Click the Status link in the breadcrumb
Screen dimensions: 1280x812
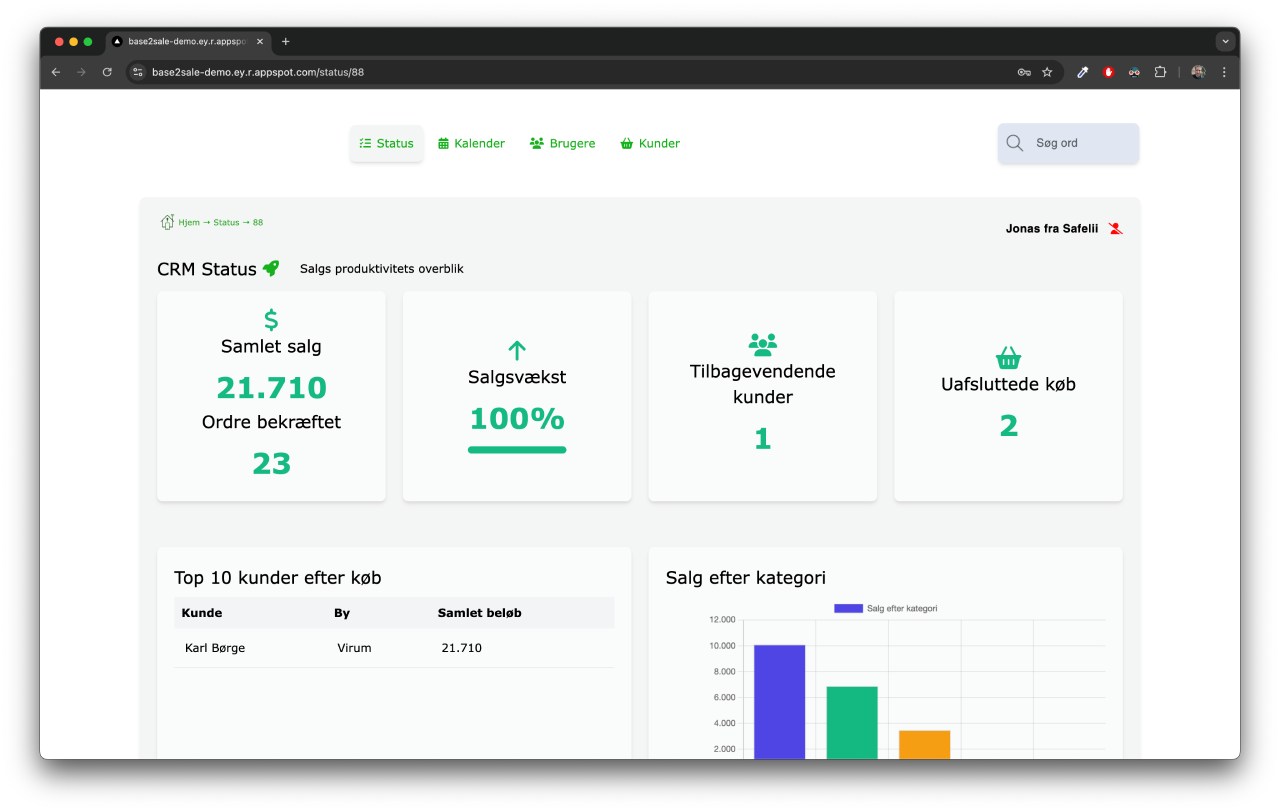coord(226,222)
